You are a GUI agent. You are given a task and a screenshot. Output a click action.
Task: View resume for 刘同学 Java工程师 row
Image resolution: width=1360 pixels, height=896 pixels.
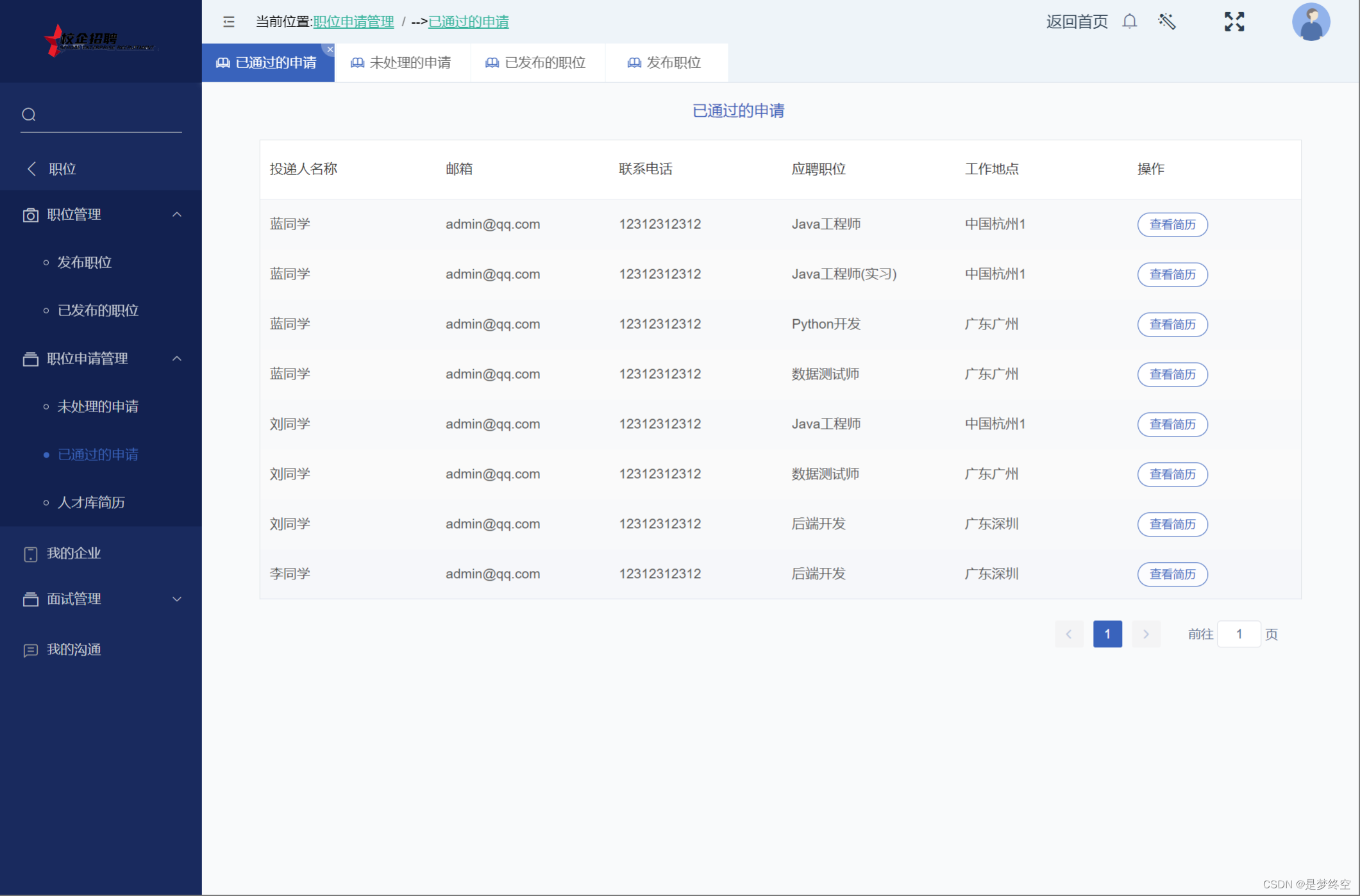click(1172, 425)
